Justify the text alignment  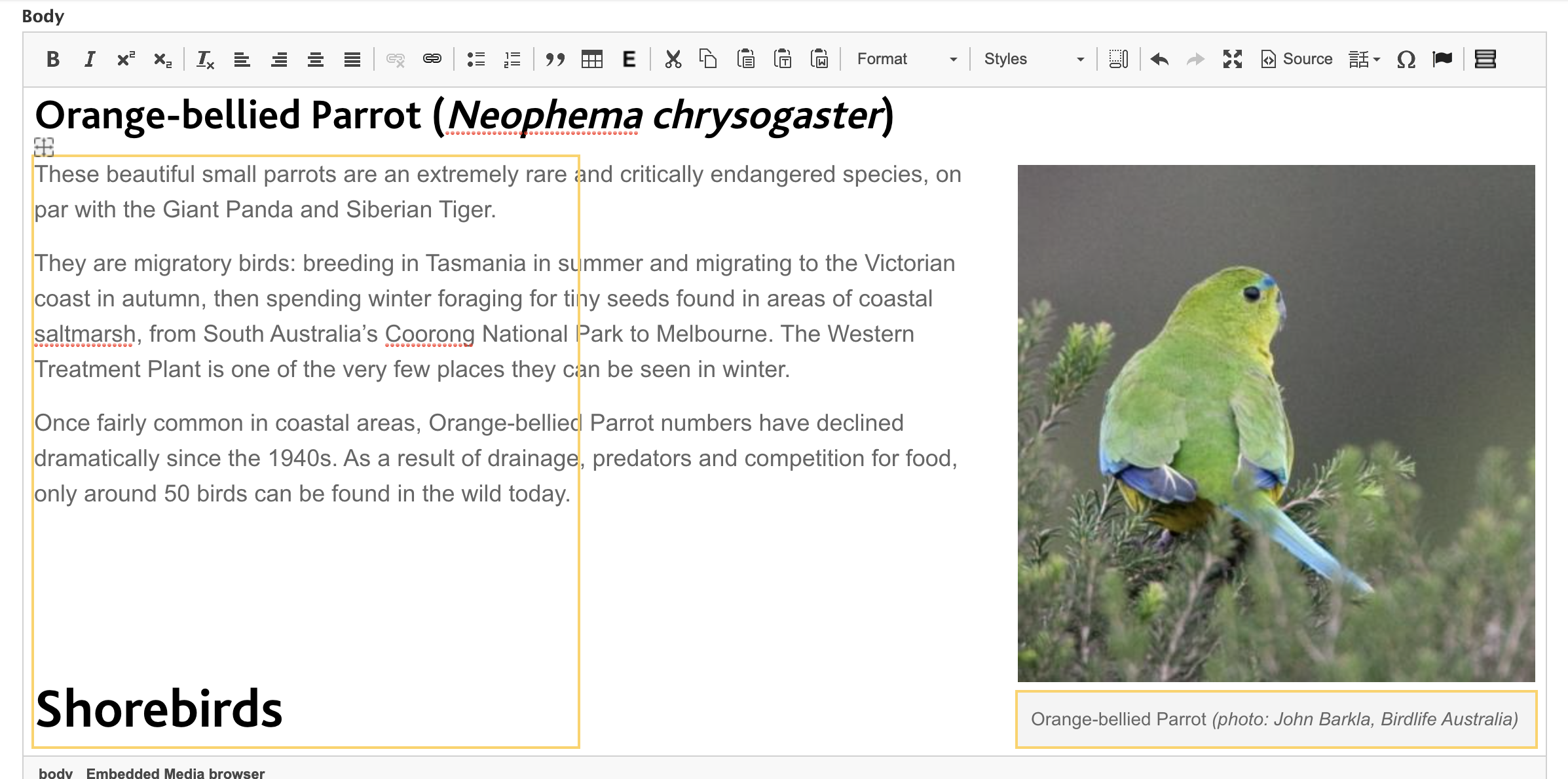(352, 60)
